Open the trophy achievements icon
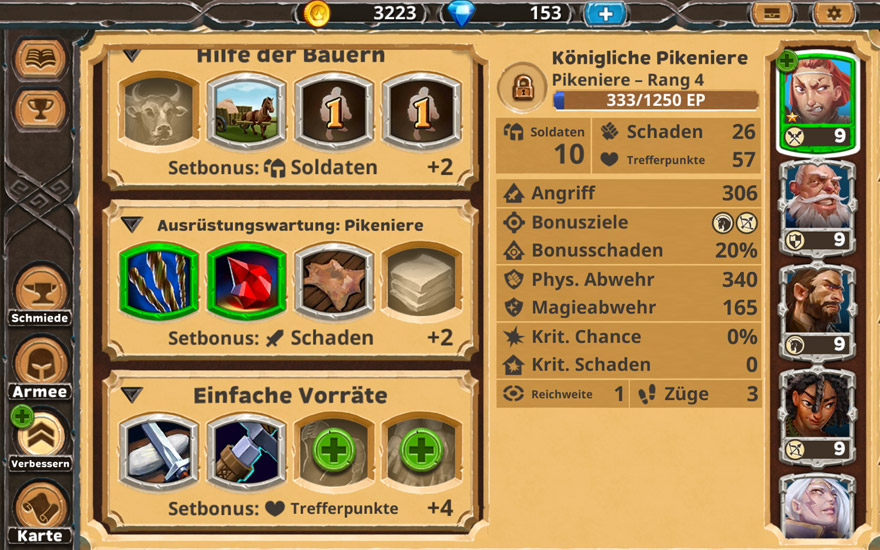This screenshot has width=880, height=550. click(x=40, y=109)
